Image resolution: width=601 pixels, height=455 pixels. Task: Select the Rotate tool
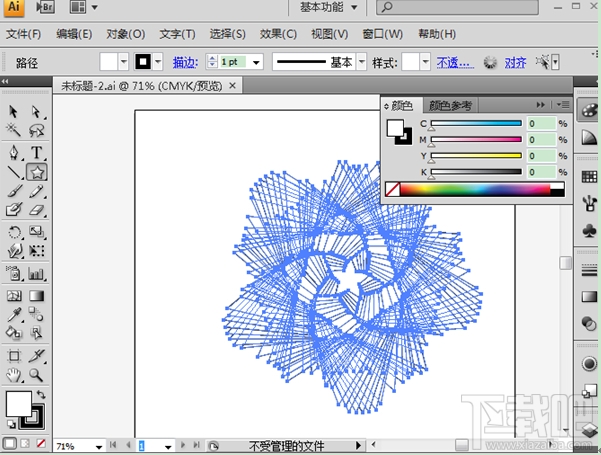tap(15, 232)
